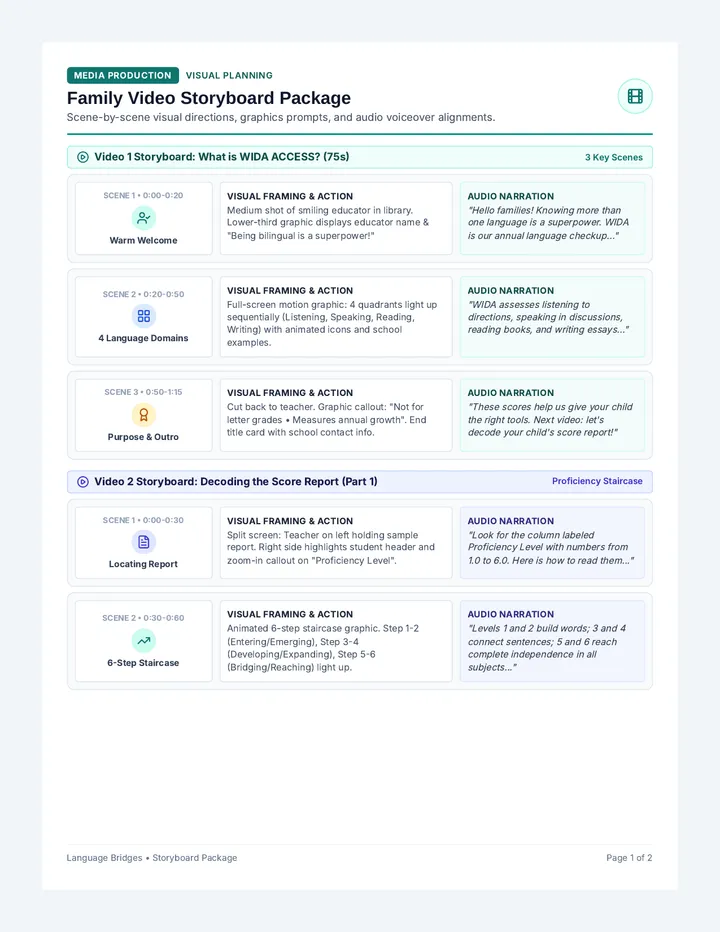Click the 3 Key Scenes tag
The height and width of the screenshot is (932, 720).
point(614,158)
